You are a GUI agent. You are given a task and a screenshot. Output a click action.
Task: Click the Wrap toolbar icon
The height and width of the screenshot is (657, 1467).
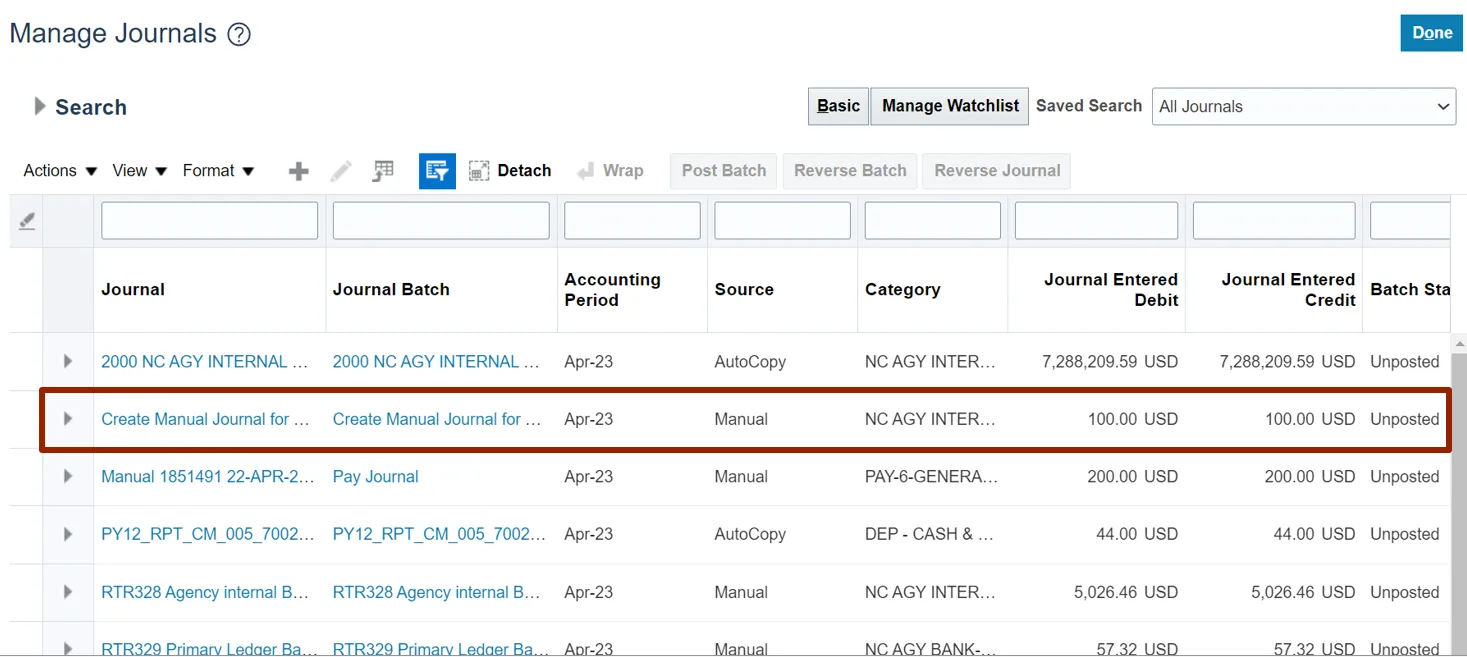click(610, 171)
